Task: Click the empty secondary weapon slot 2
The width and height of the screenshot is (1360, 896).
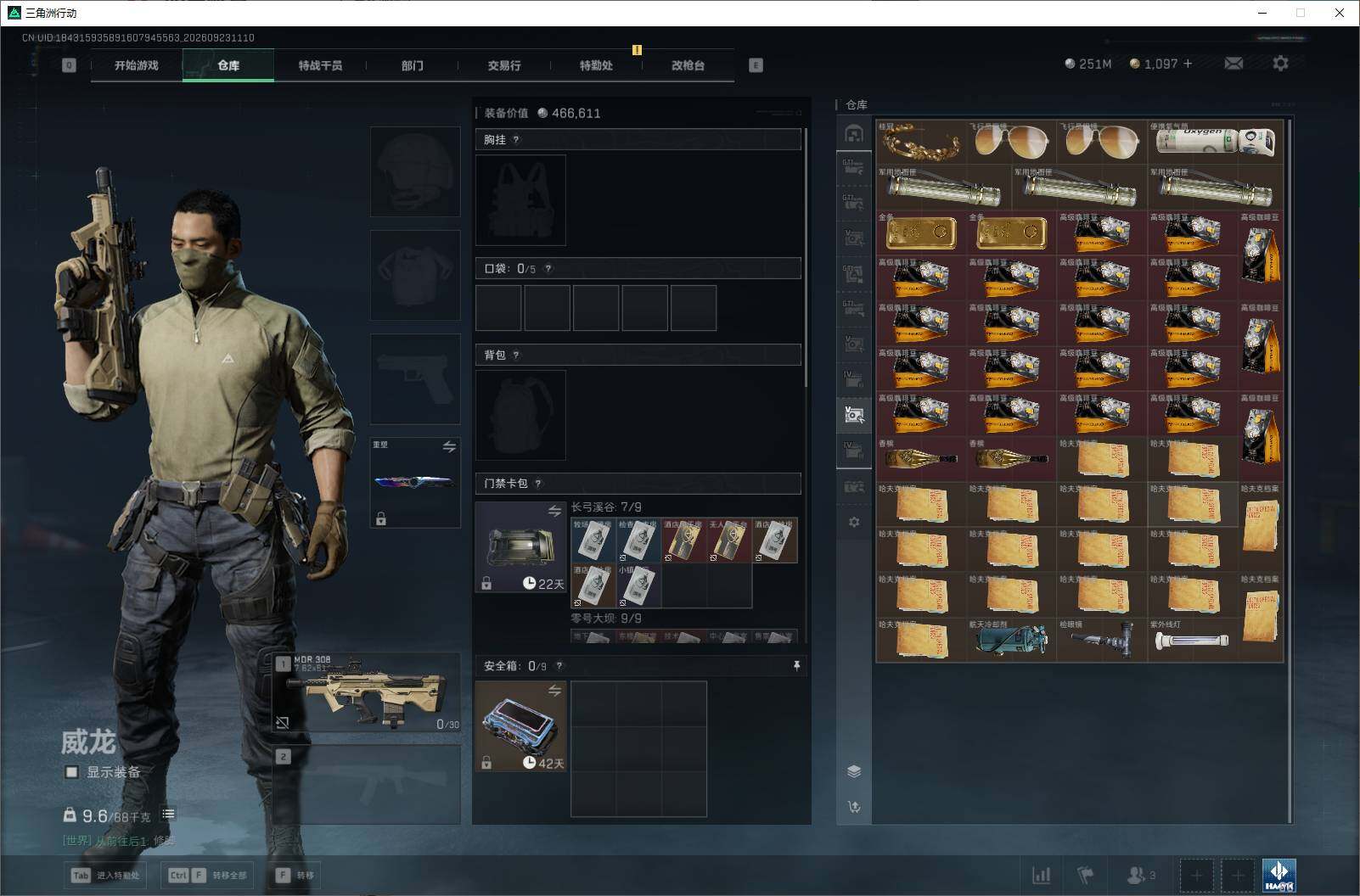Action: point(367,785)
